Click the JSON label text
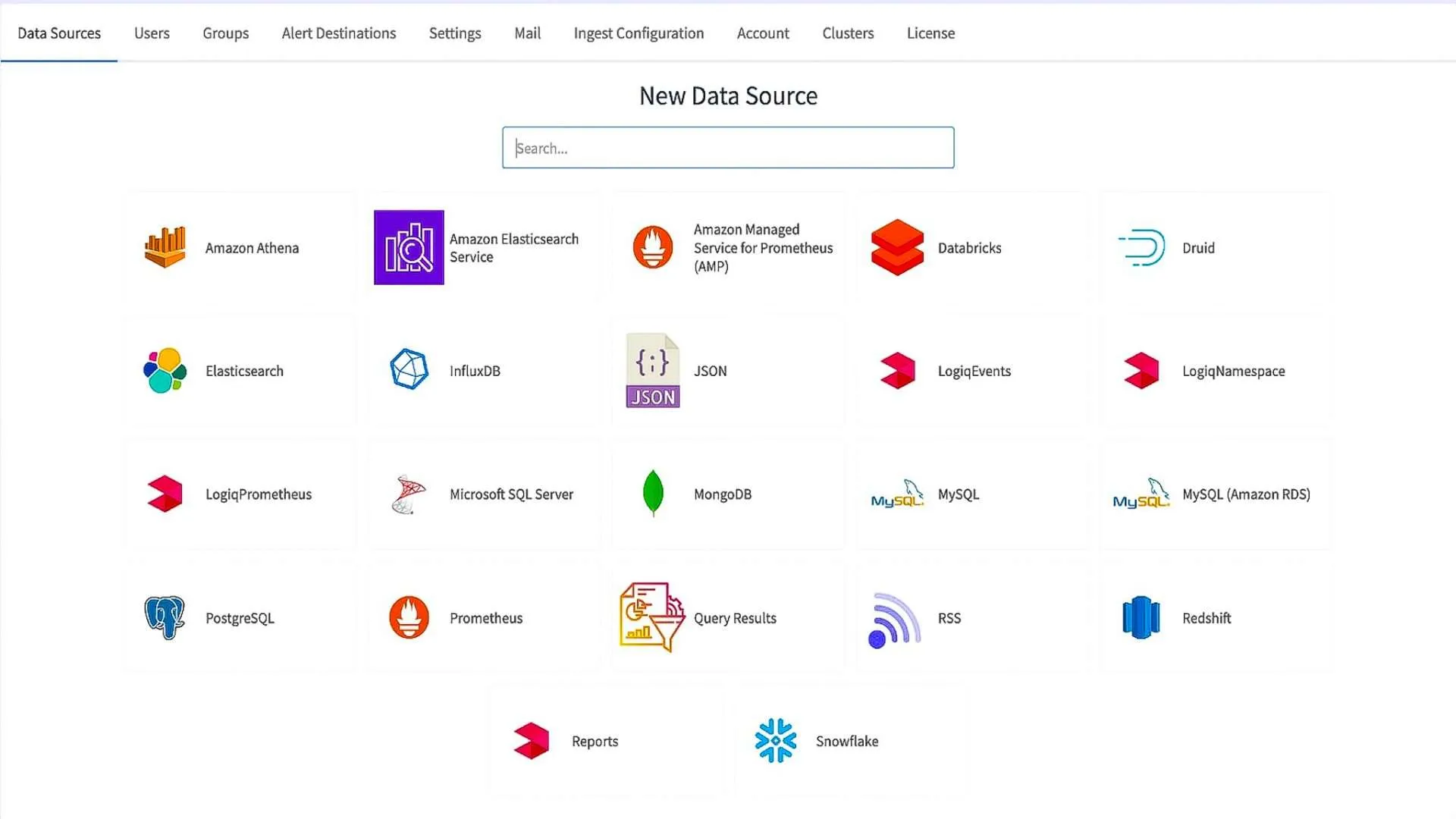 point(710,371)
